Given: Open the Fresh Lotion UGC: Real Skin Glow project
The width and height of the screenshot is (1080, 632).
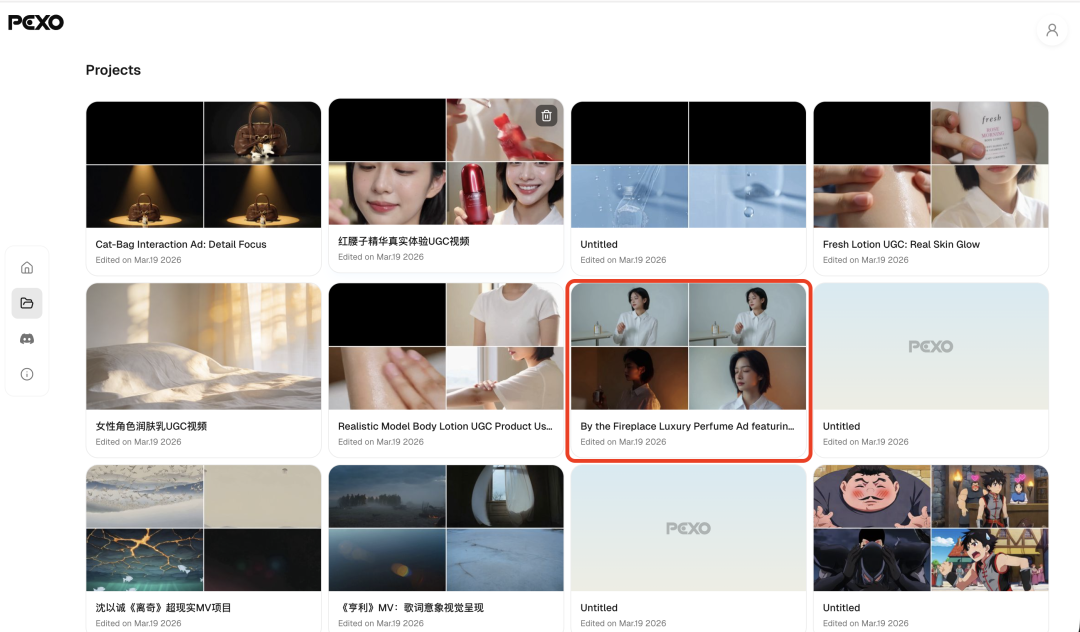Looking at the screenshot, I should tap(930, 165).
